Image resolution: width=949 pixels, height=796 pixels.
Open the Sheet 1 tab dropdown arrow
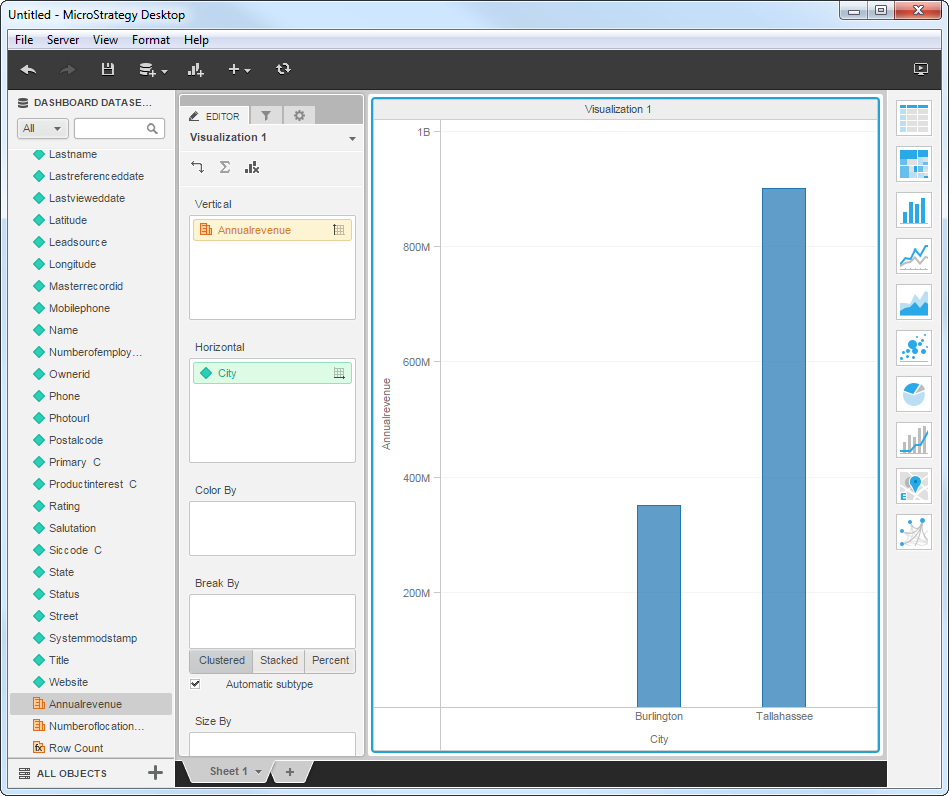(258, 772)
